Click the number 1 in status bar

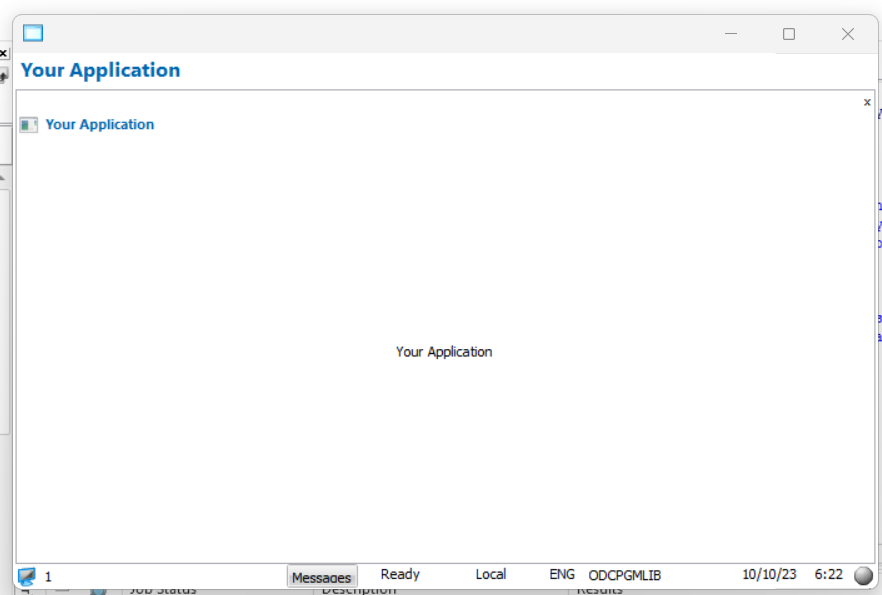point(48,576)
